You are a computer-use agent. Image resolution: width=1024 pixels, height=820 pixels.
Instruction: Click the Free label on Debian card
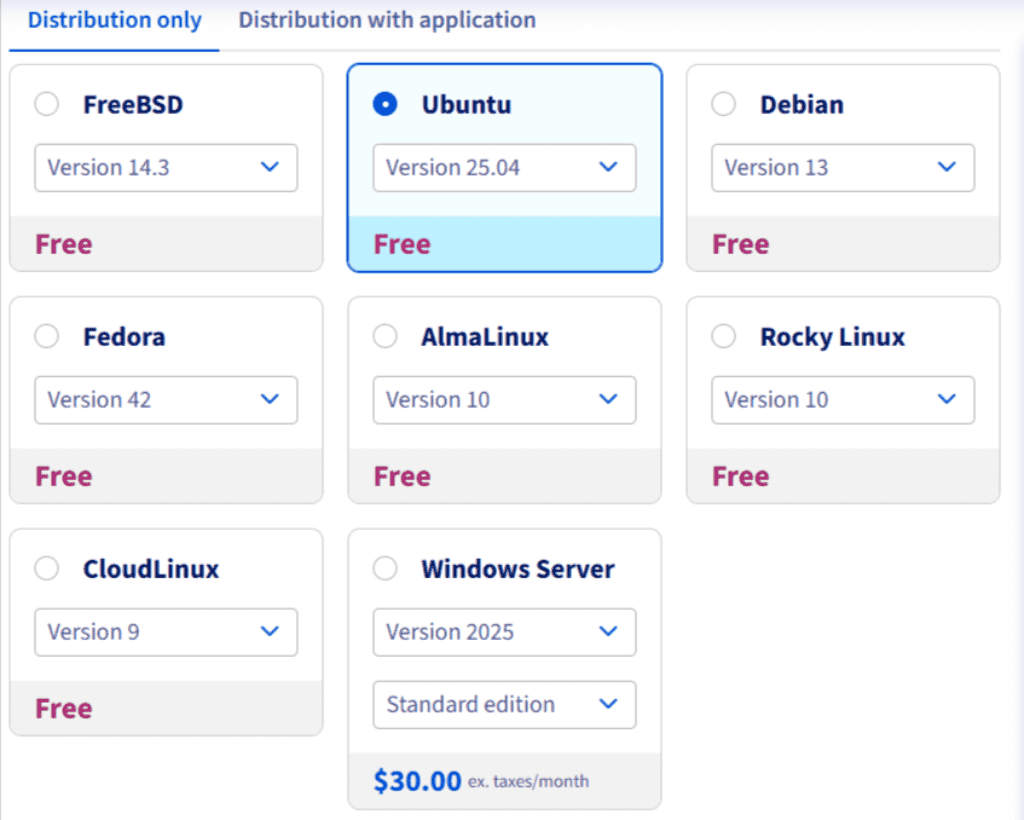click(x=741, y=244)
